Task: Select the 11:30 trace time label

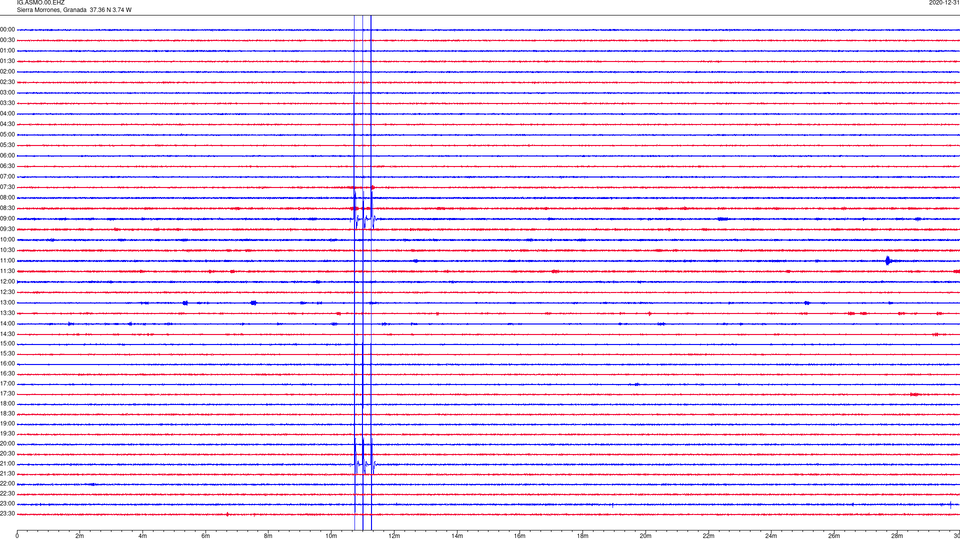Action: click(7, 271)
